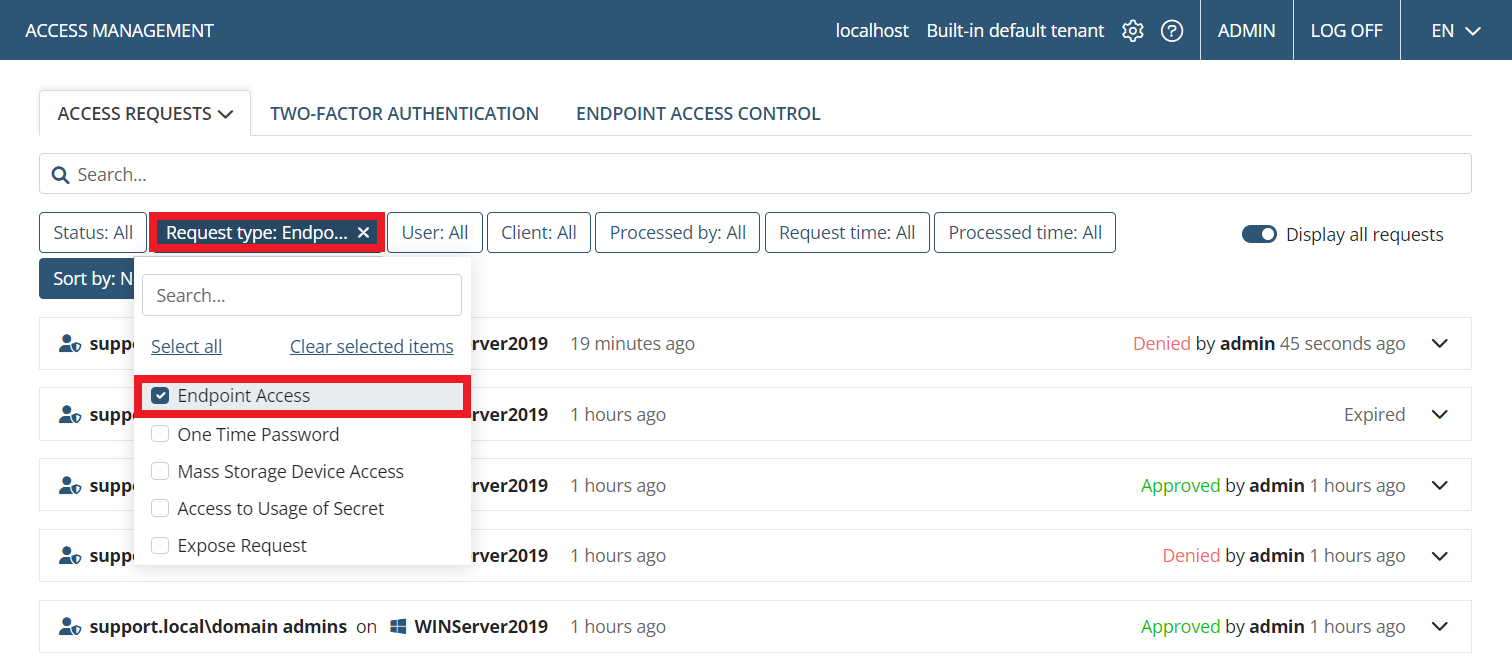Click user icon of first Denied request
The image size is (1512, 667).
coord(69,344)
